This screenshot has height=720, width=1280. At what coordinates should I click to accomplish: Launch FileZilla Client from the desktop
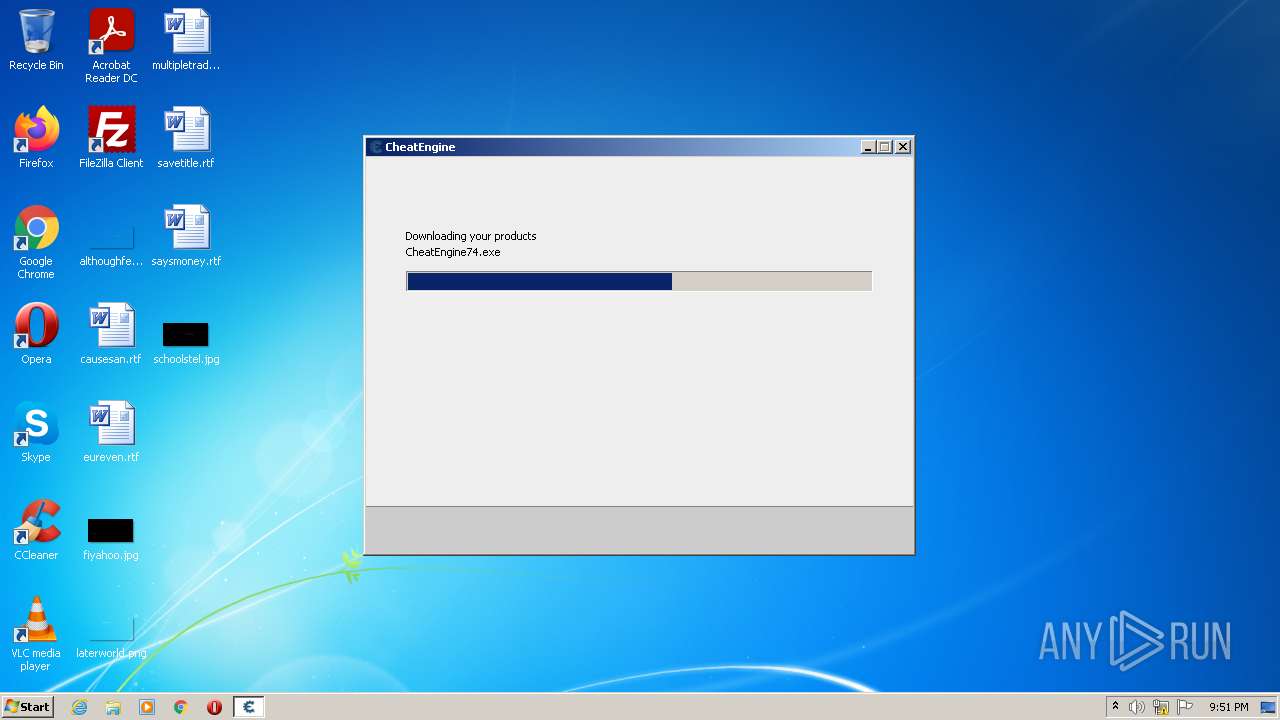coord(111,138)
